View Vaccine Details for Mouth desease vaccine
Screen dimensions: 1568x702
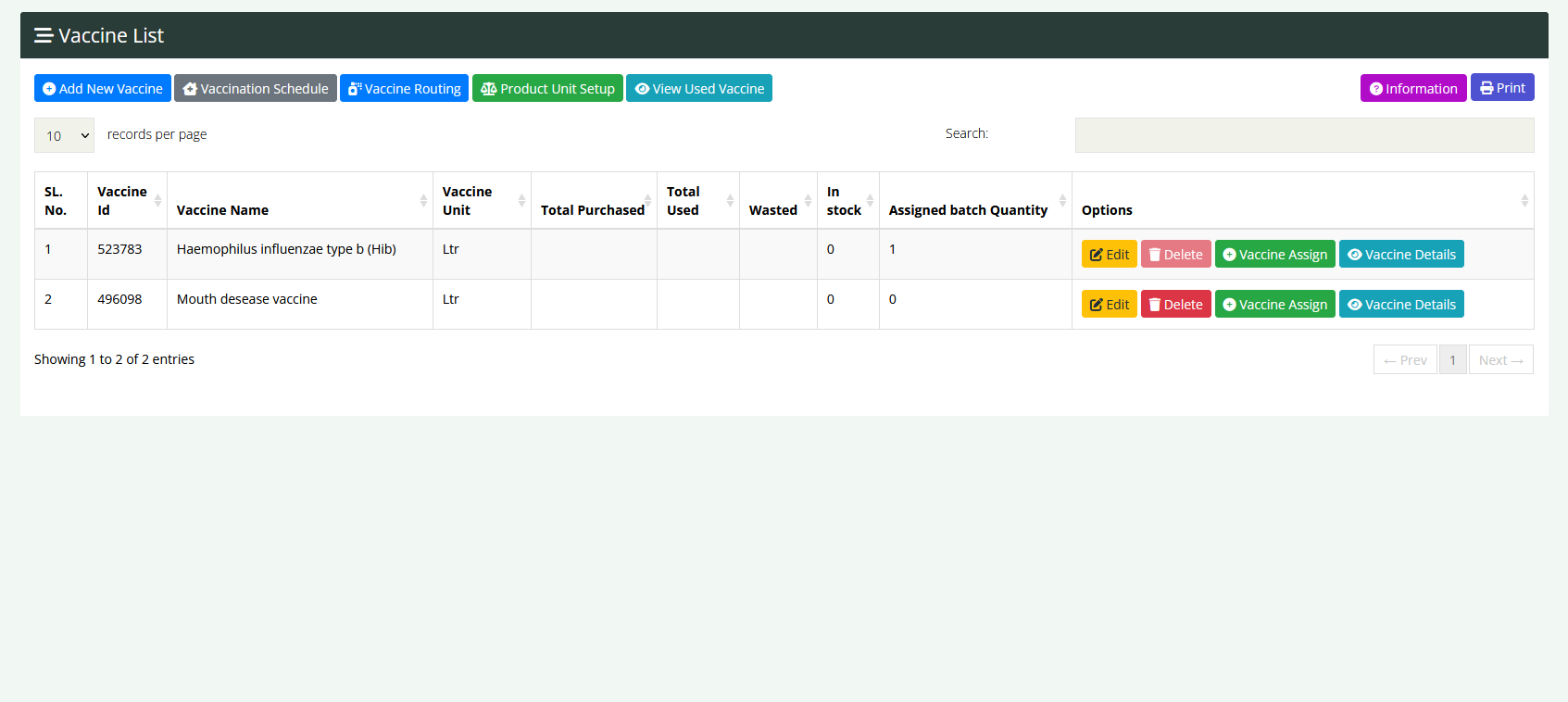1400,305
